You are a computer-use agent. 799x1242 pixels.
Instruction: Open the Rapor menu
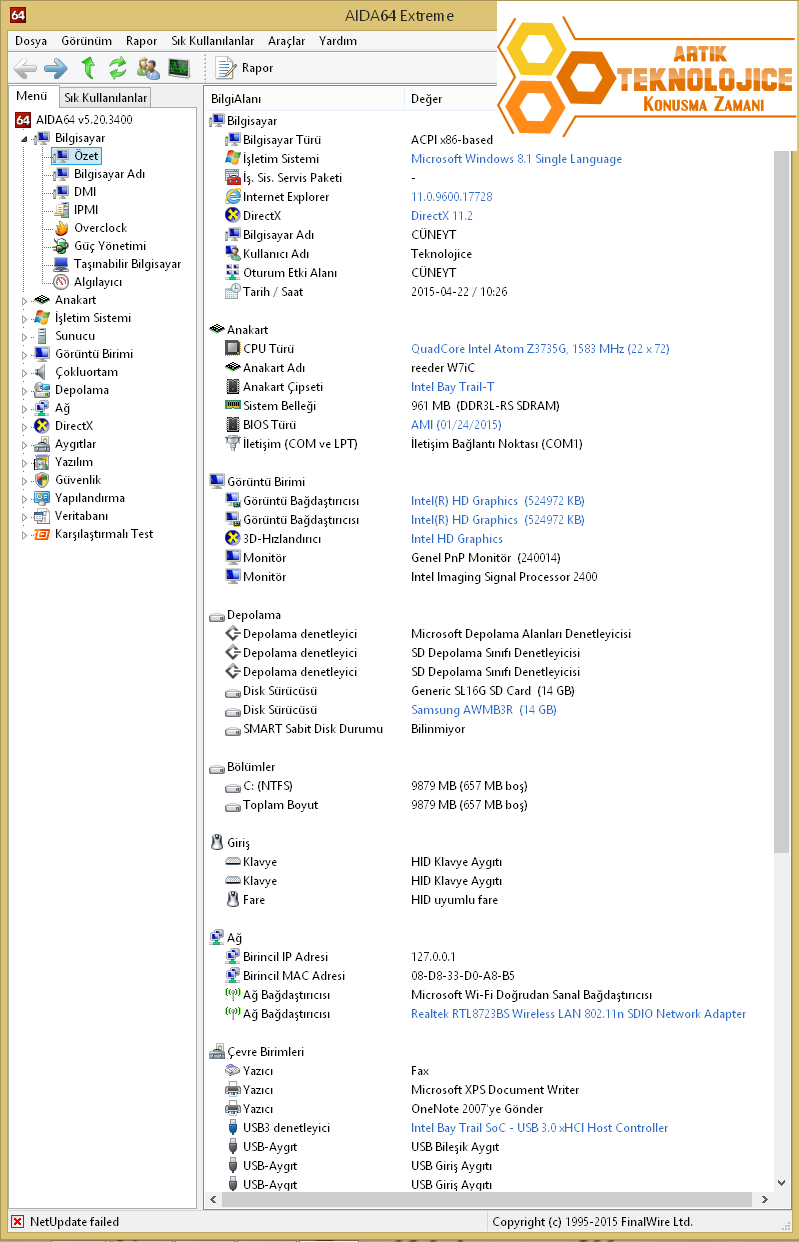[x=142, y=41]
